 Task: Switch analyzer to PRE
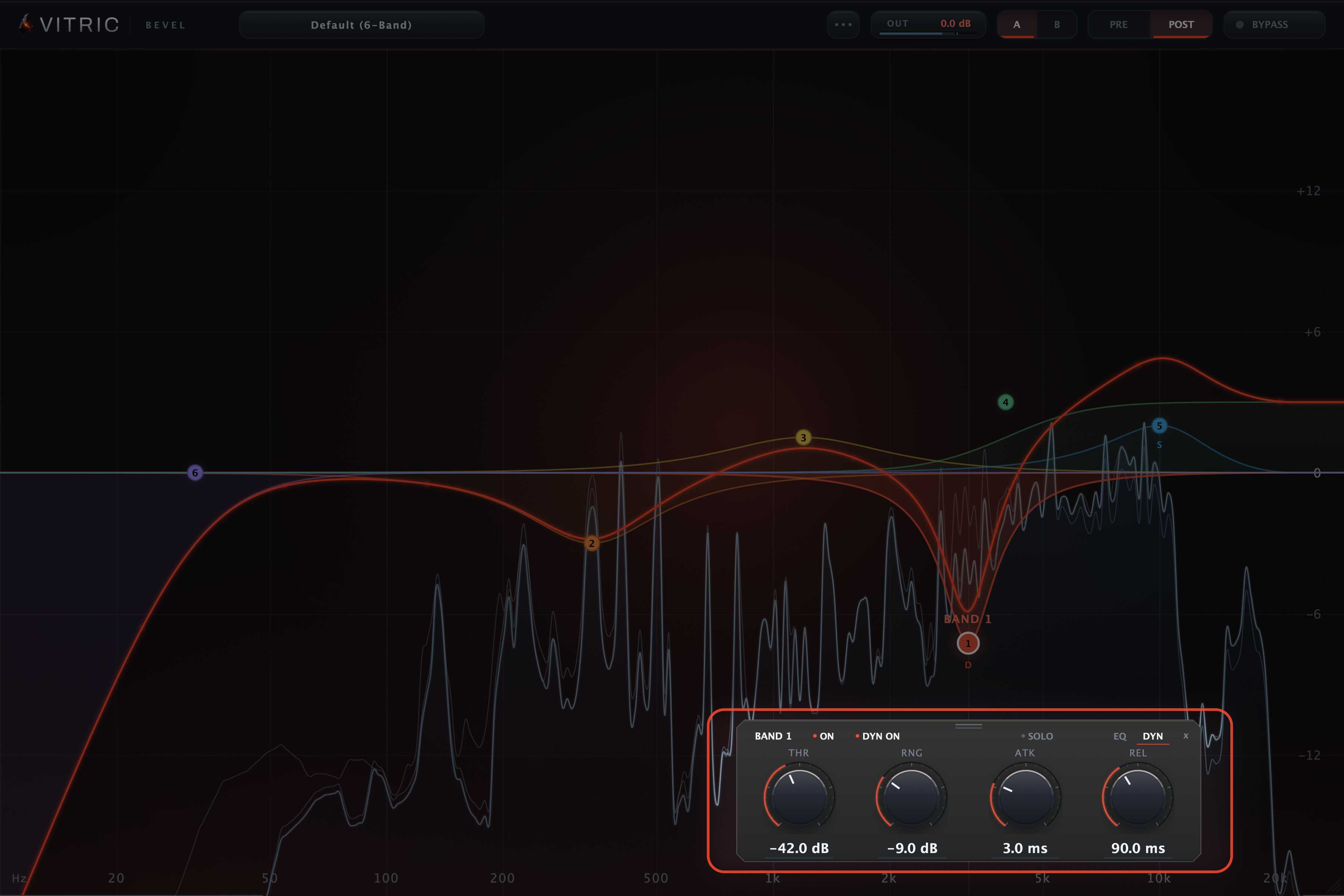[1118, 25]
